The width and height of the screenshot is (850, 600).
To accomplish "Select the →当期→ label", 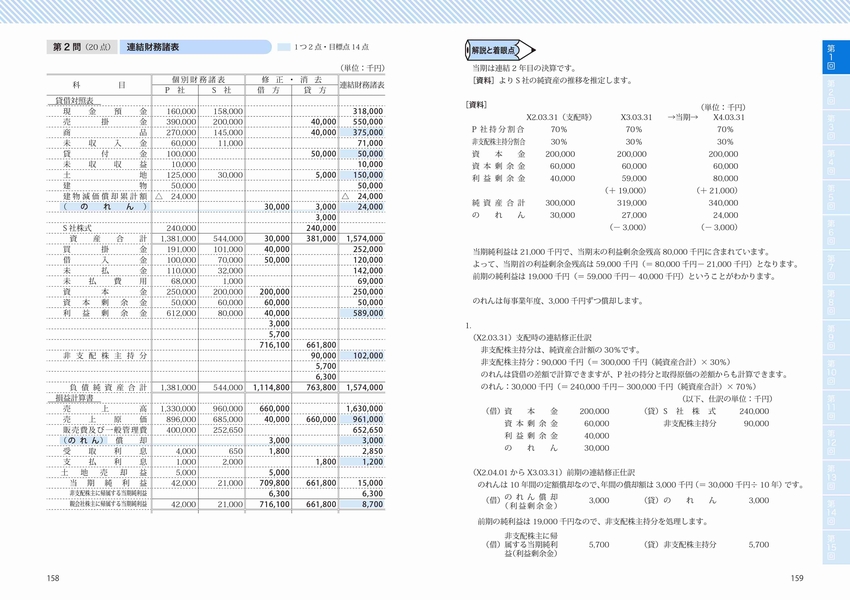I will (x=682, y=117).
